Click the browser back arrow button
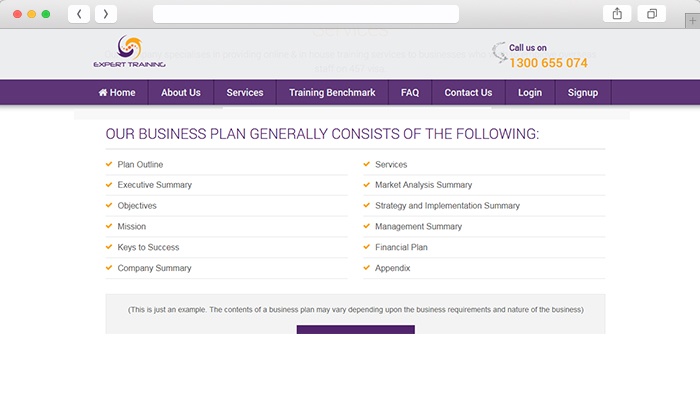Screen dimensions: 700x394 click(79, 14)
